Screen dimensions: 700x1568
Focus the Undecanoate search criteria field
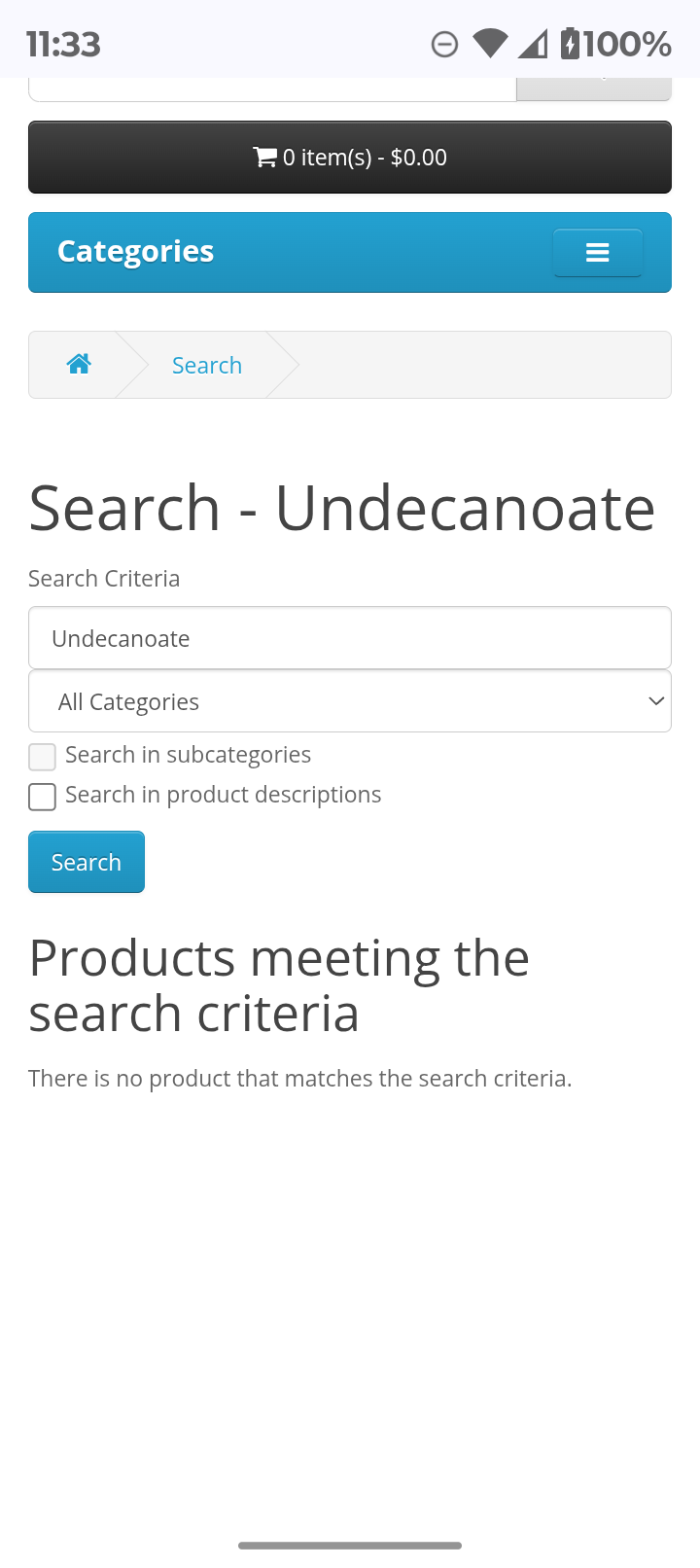[350, 638]
